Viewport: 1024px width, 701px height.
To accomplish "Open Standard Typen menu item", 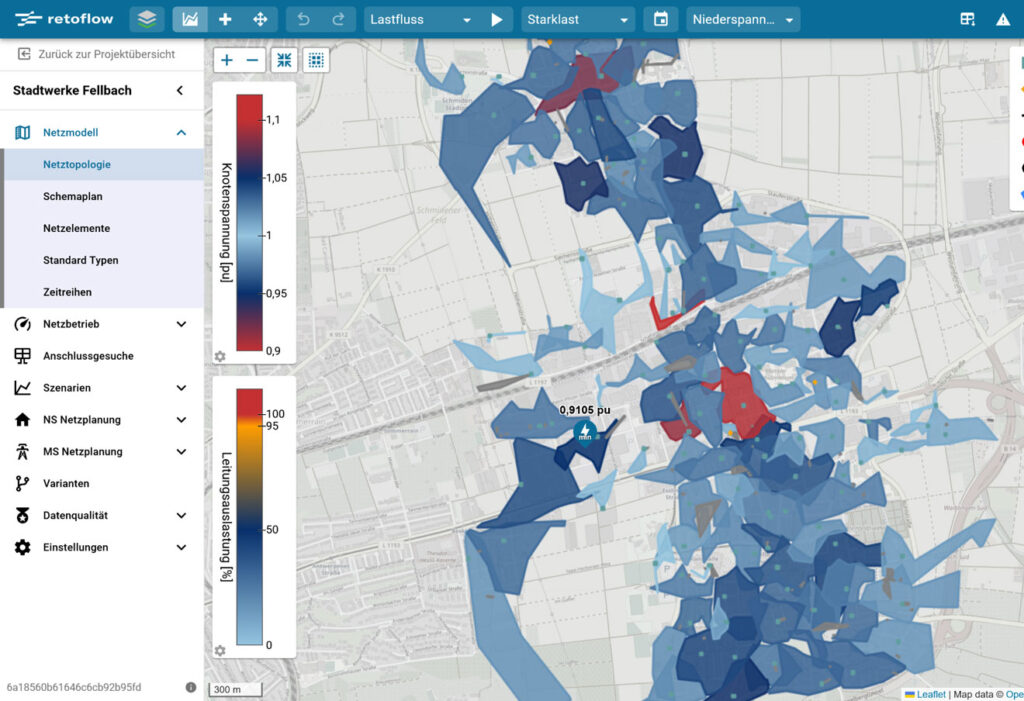I will [x=104, y=260].
